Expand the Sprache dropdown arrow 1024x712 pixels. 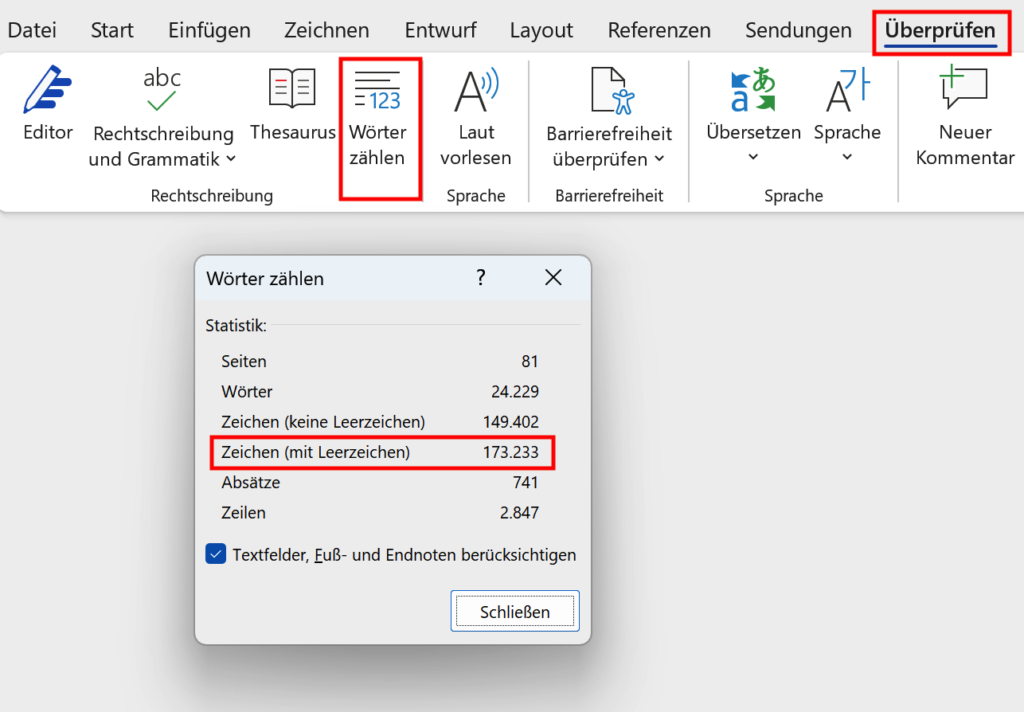847,157
